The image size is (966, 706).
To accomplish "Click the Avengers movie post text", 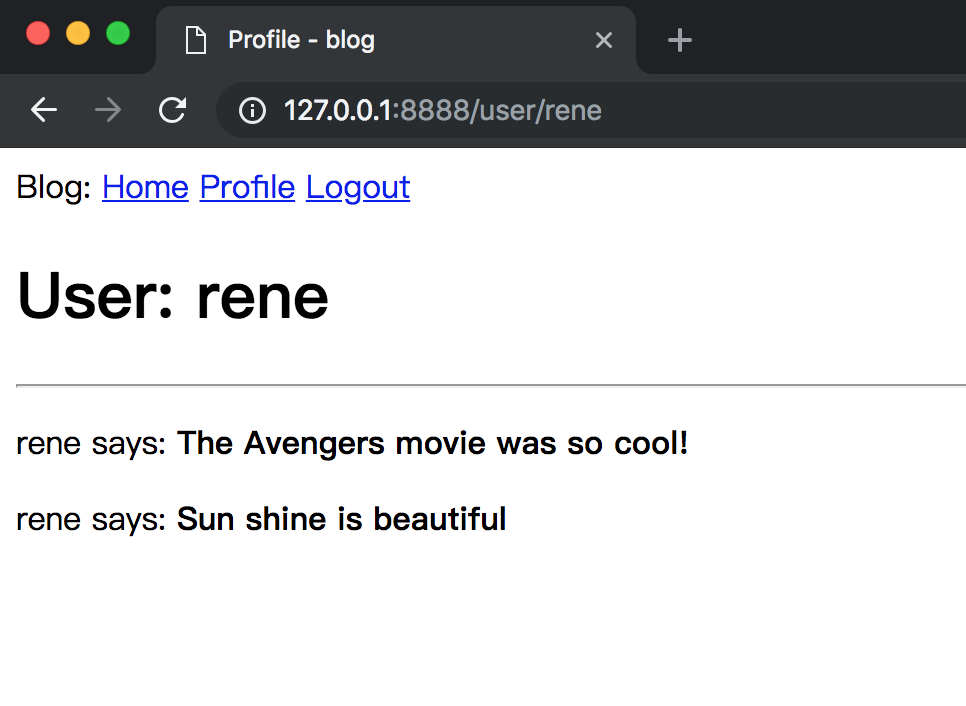I will (x=432, y=443).
